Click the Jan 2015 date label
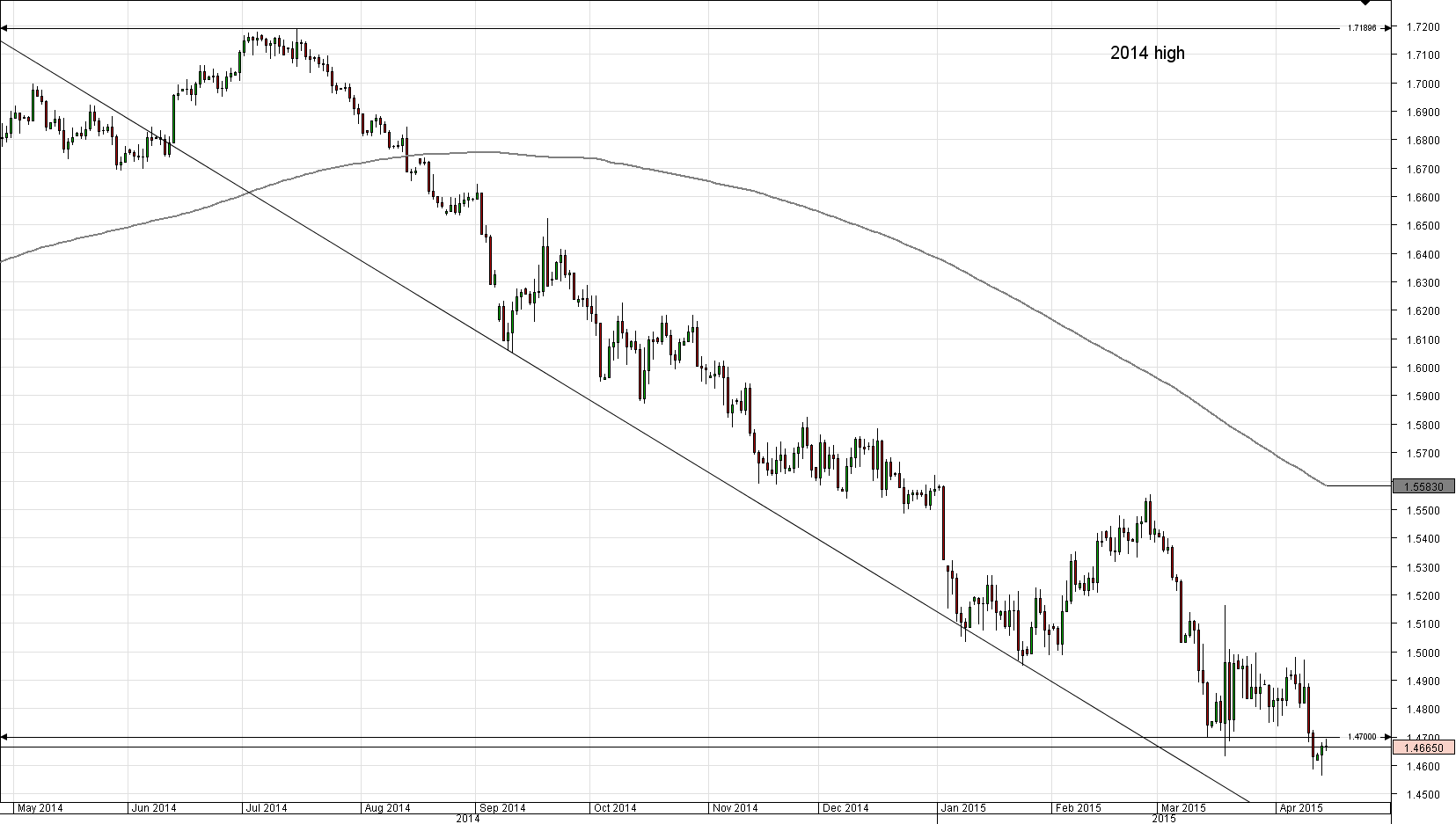The height and width of the screenshot is (824, 1456). 962,807
